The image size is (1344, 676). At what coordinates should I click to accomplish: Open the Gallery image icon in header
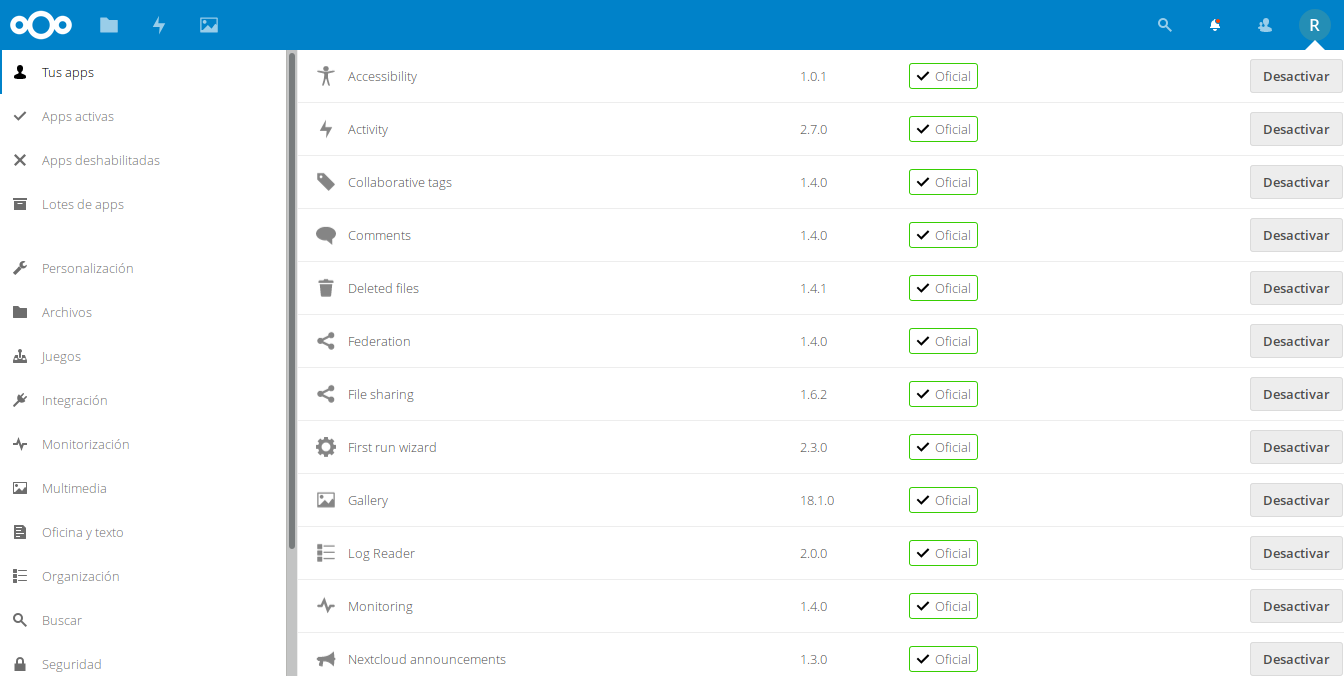(x=209, y=25)
